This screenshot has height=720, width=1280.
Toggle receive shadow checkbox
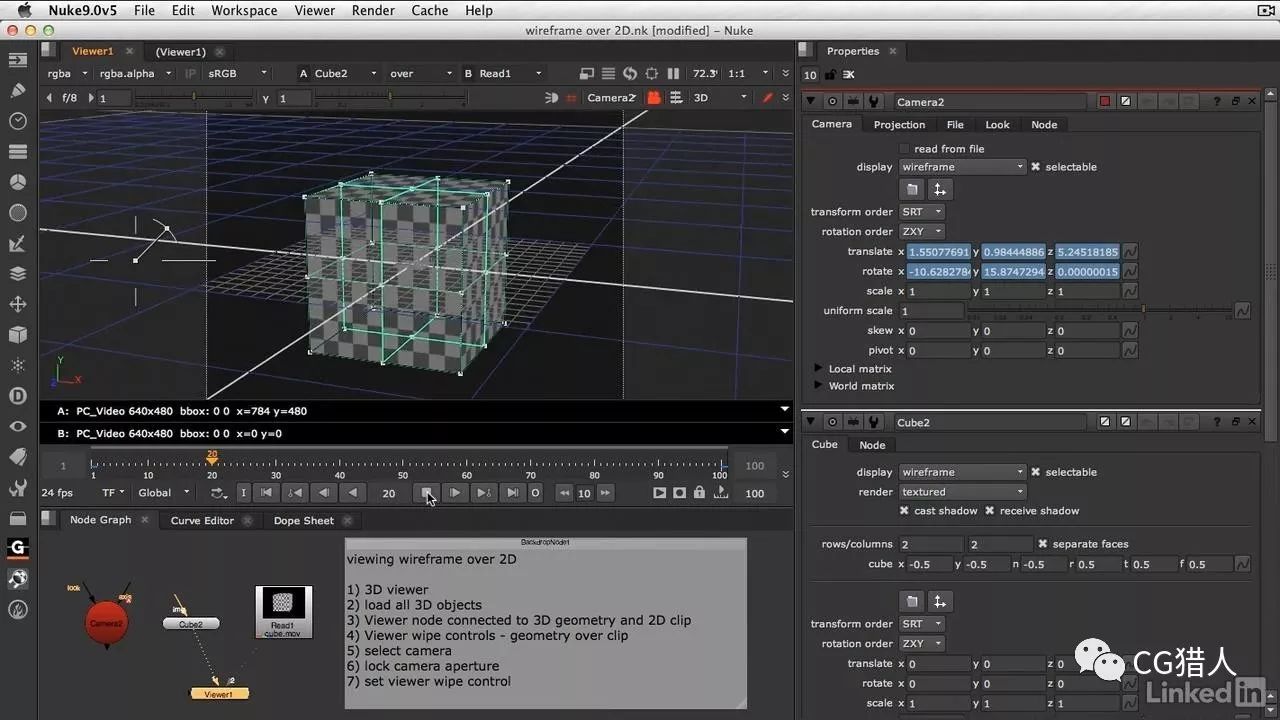tap(990, 511)
